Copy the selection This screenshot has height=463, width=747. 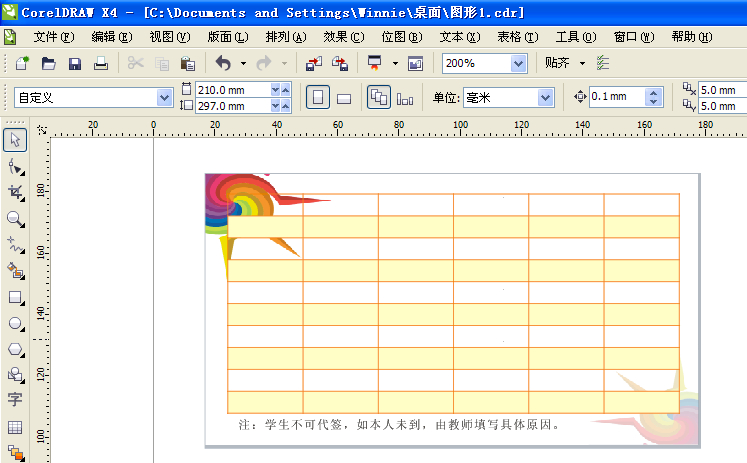pos(162,63)
